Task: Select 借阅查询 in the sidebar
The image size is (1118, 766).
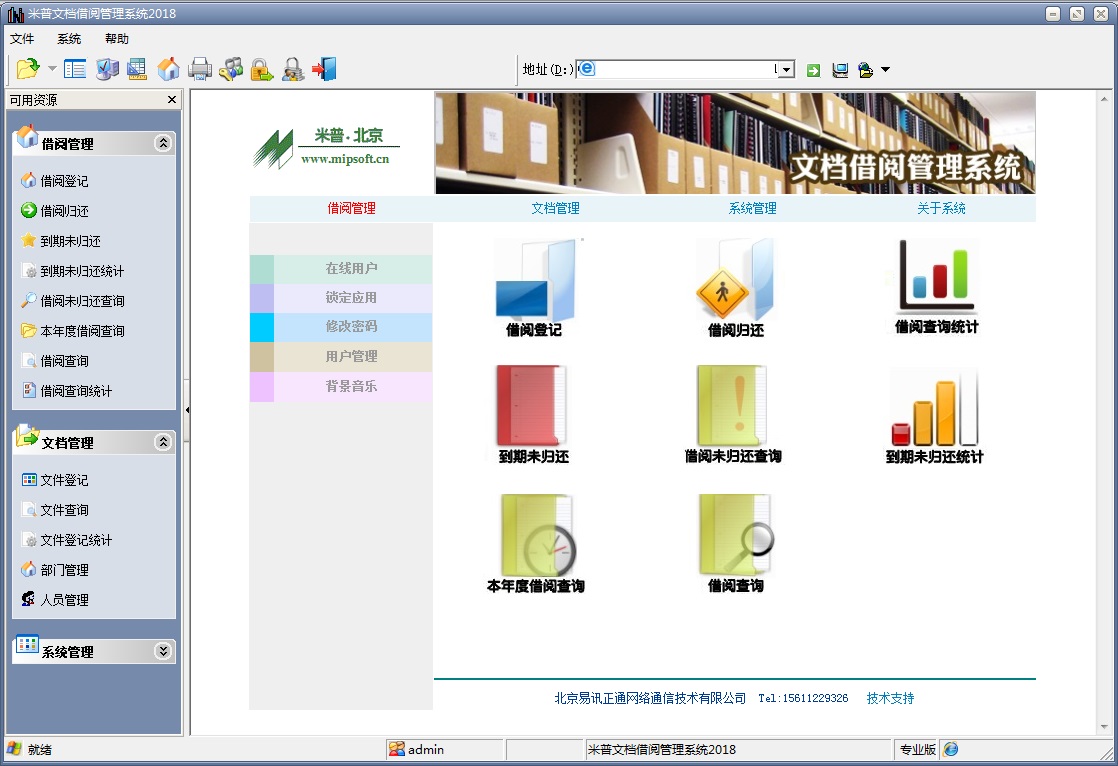Action: [55, 361]
